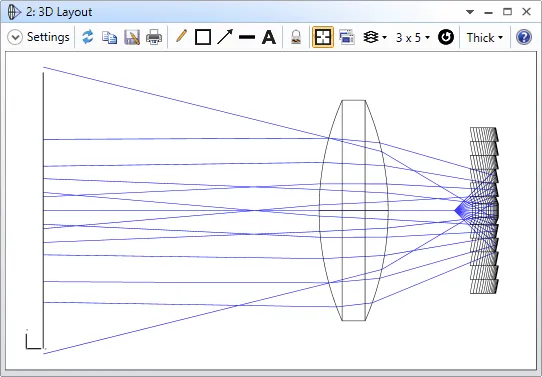Screen dimensions: 542x377
Task: Open the Thick line width dropdown
Action: click(x=485, y=37)
